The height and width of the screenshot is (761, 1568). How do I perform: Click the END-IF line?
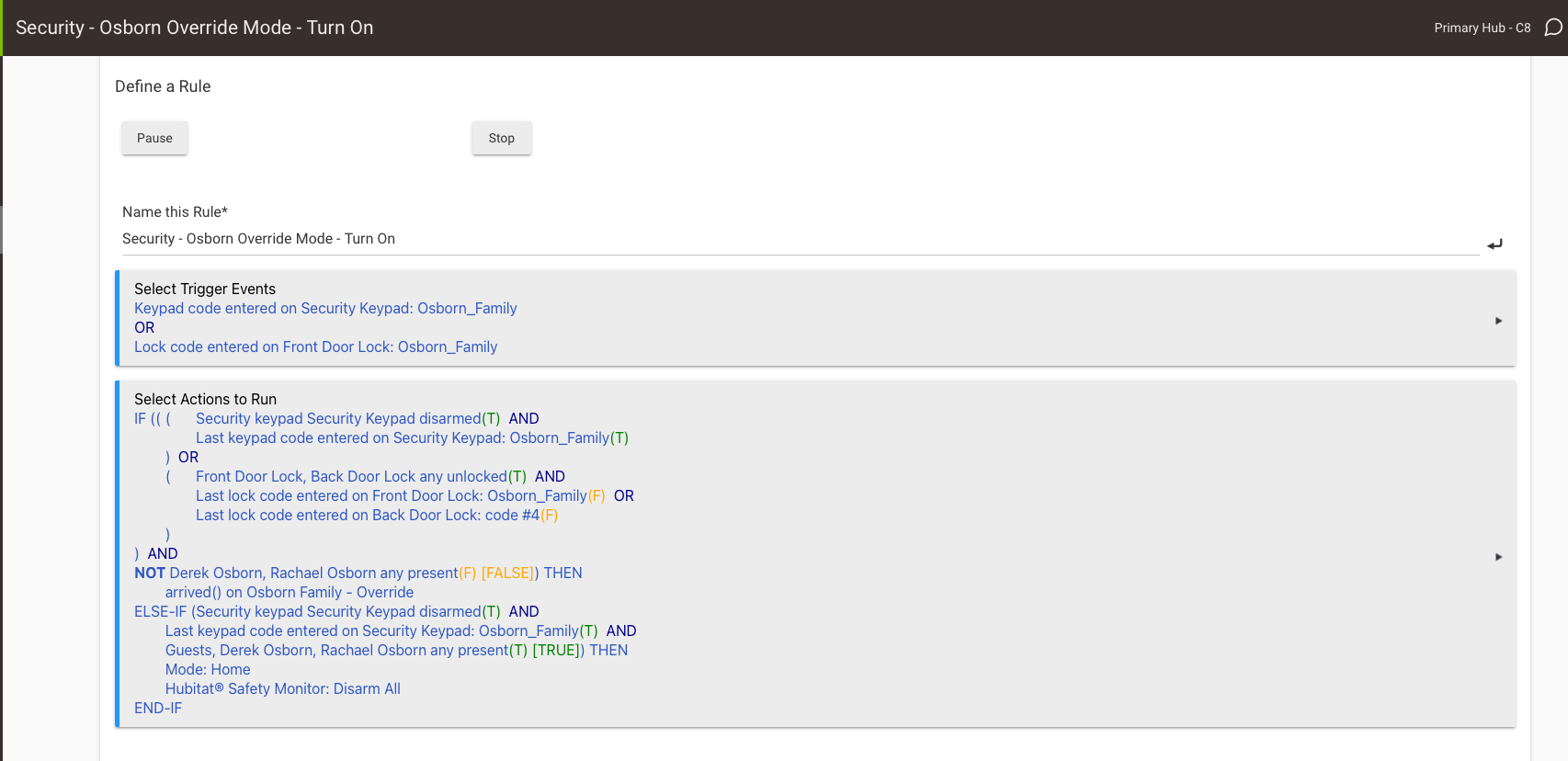tap(158, 709)
